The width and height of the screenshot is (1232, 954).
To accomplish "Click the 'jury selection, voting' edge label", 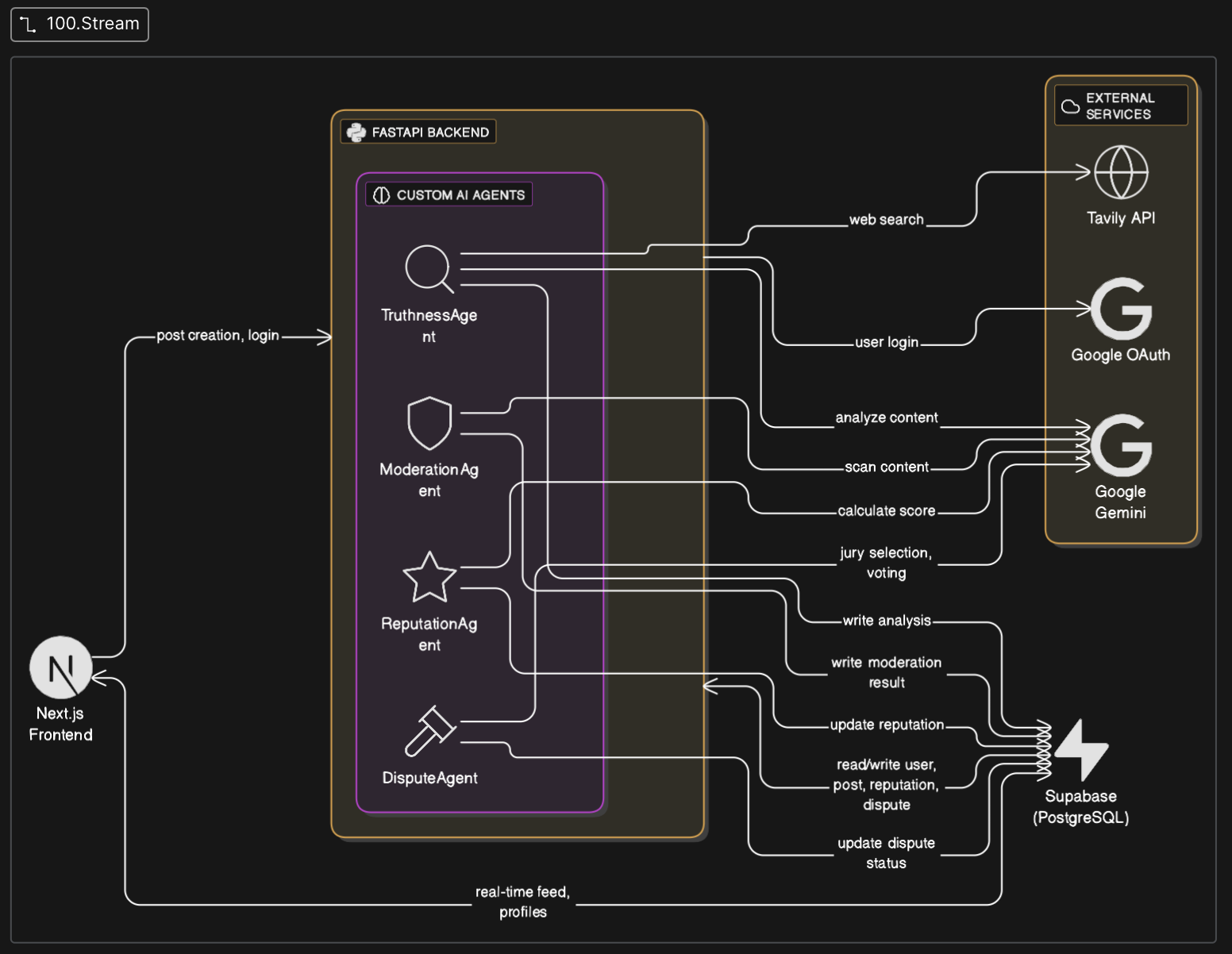I will pyautogui.click(x=887, y=563).
